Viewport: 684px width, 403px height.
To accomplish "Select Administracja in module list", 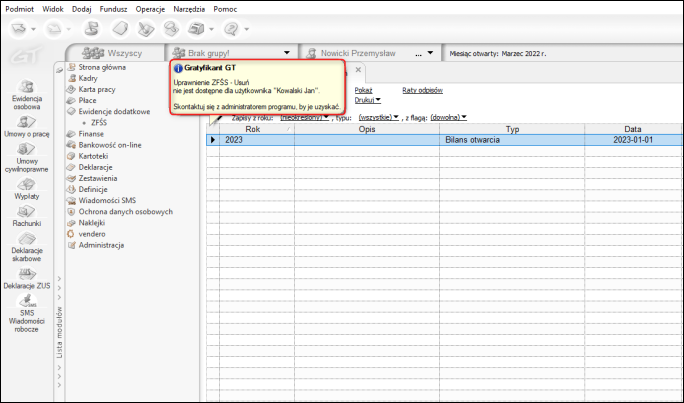I will (101, 245).
